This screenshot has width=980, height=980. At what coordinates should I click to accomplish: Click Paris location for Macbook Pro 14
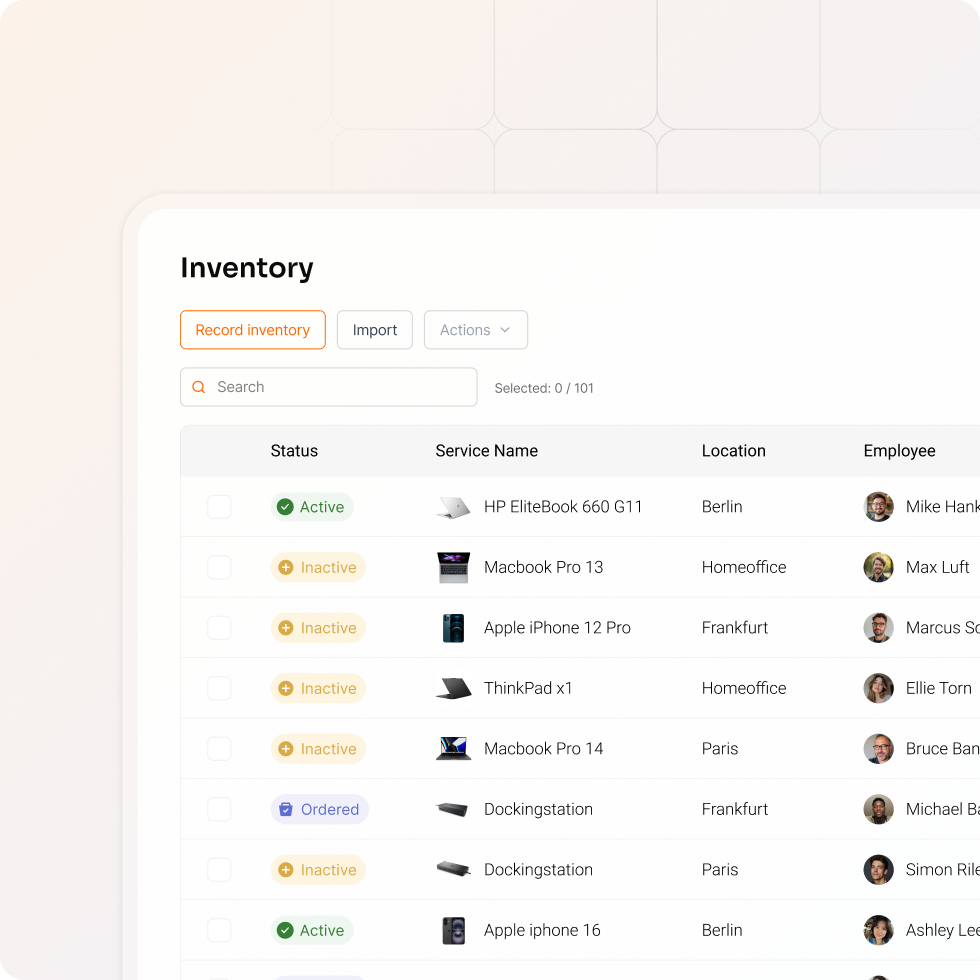click(x=719, y=749)
